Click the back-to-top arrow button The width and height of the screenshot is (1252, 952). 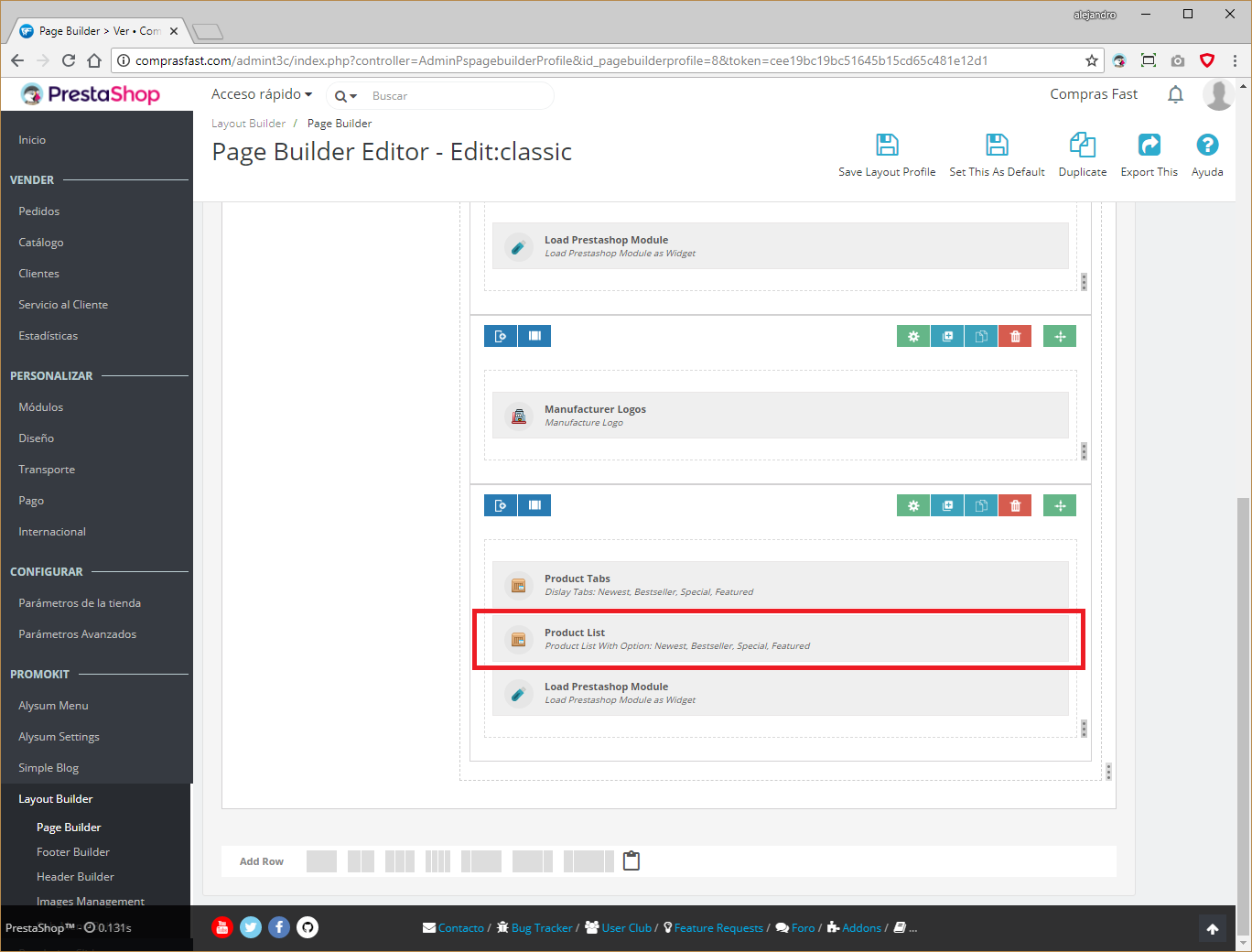[x=1213, y=929]
